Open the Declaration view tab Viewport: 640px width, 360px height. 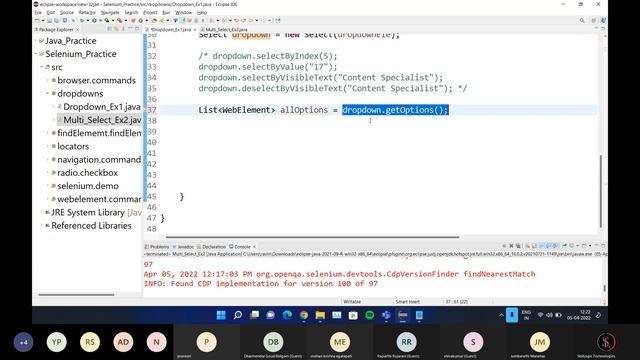tap(211, 247)
